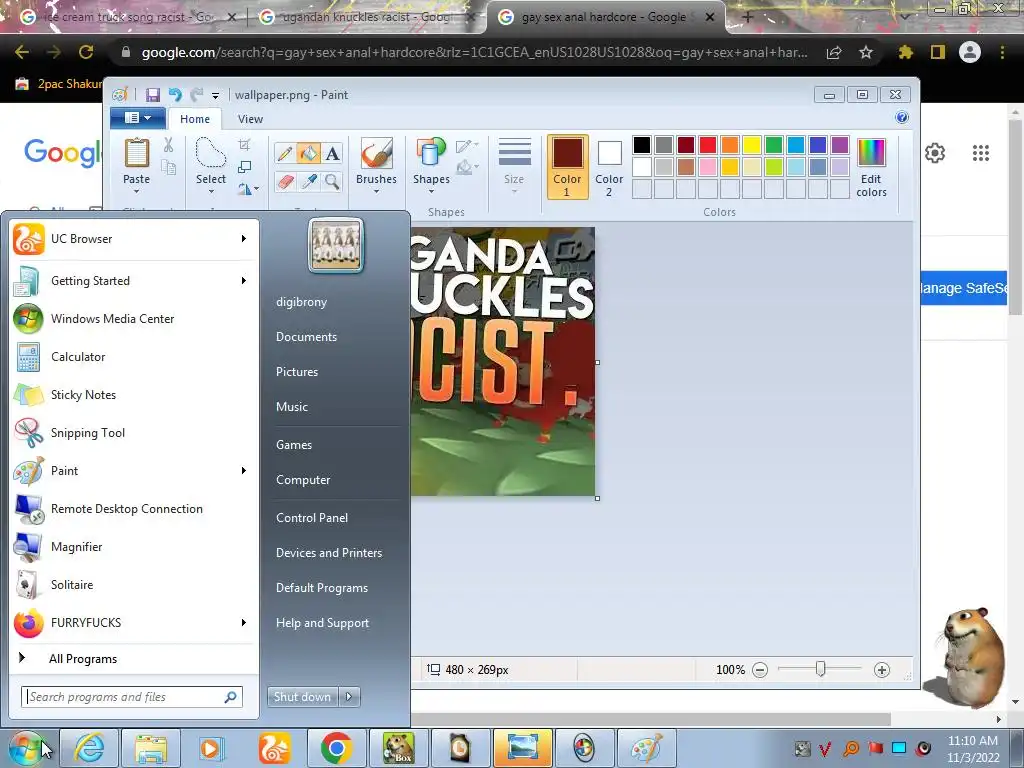1024x768 pixels.
Task: Select the Eraser tool in Paint
Action: click(x=285, y=181)
